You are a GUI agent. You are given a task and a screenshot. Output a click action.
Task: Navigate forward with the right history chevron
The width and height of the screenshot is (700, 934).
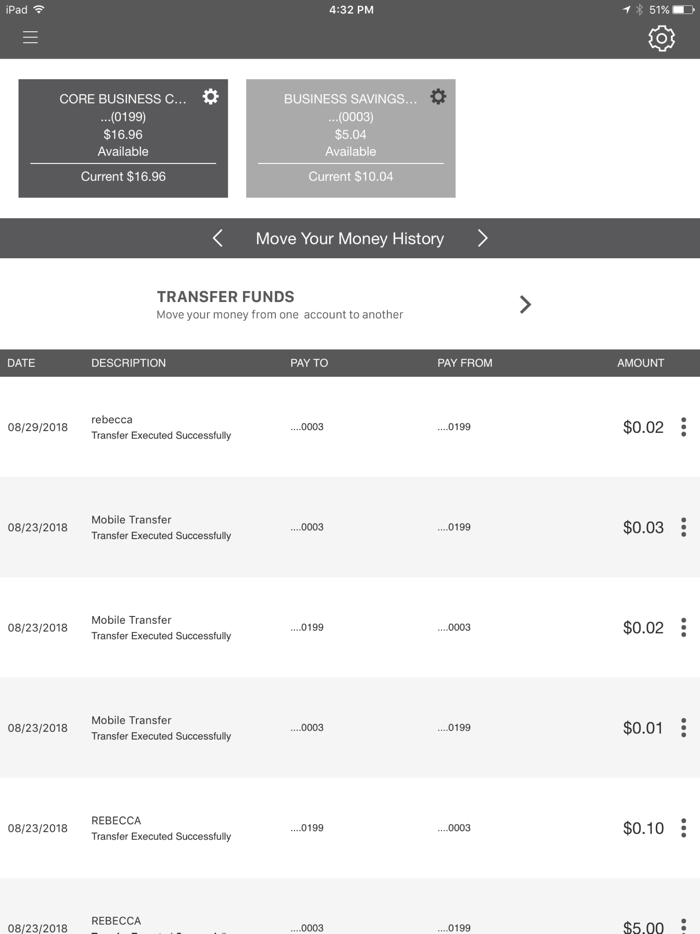coord(483,238)
